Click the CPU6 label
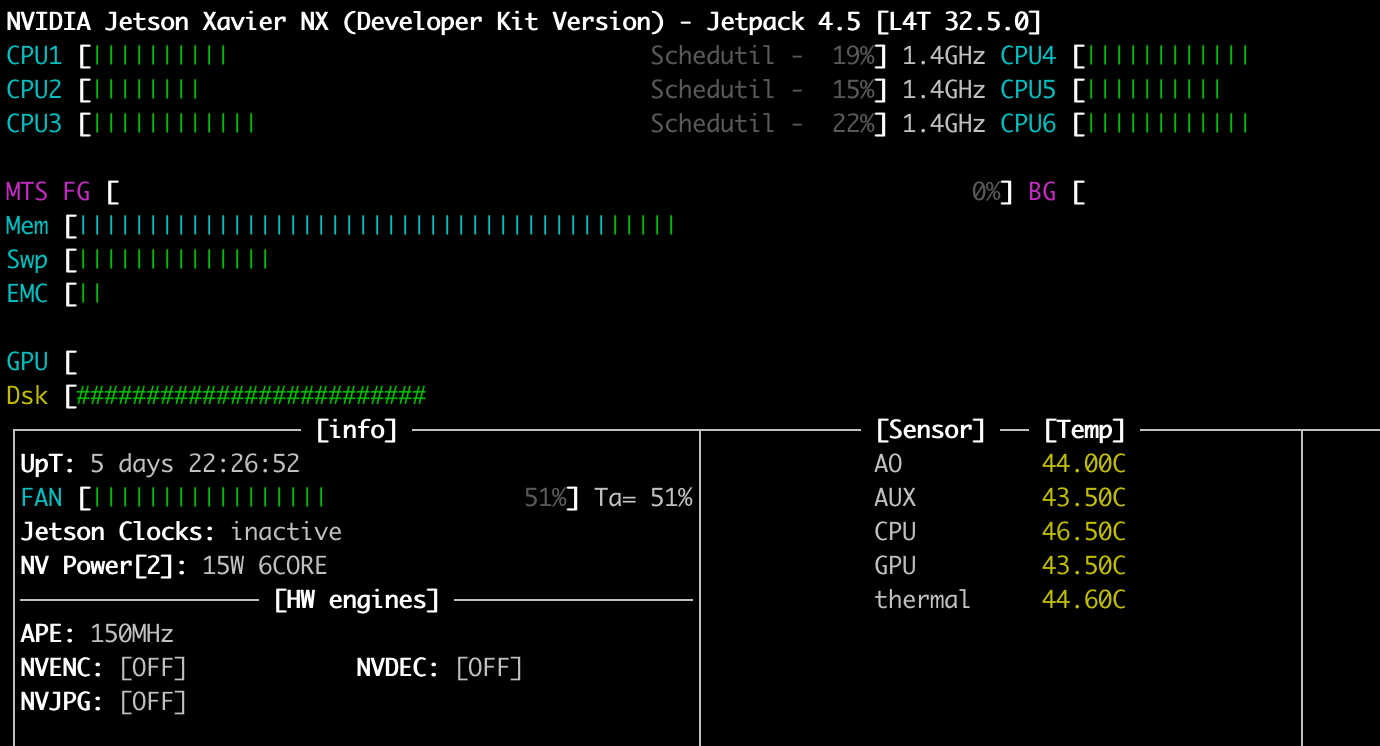The height and width of the screenshot is (746, 1380). [x=1028, y=124]
